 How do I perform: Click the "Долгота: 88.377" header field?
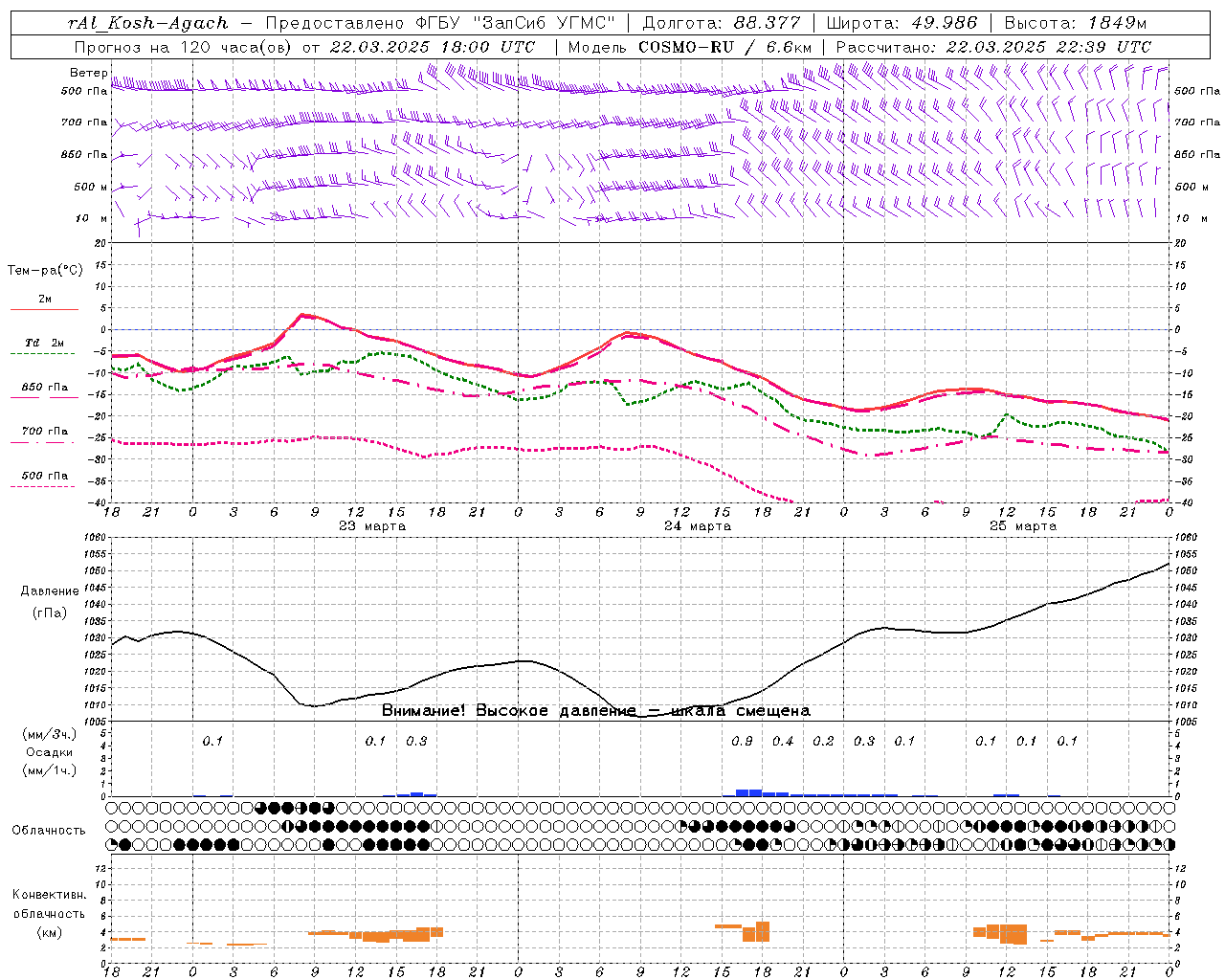tap(721, 23)
